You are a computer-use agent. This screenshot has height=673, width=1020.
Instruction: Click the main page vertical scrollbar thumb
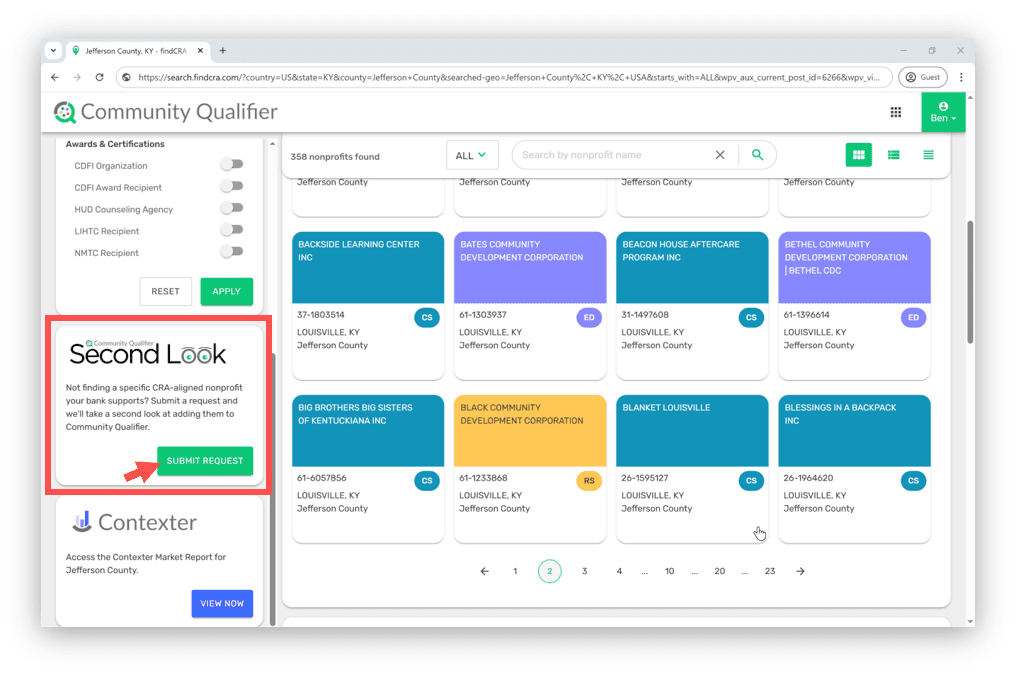[970, 282]
